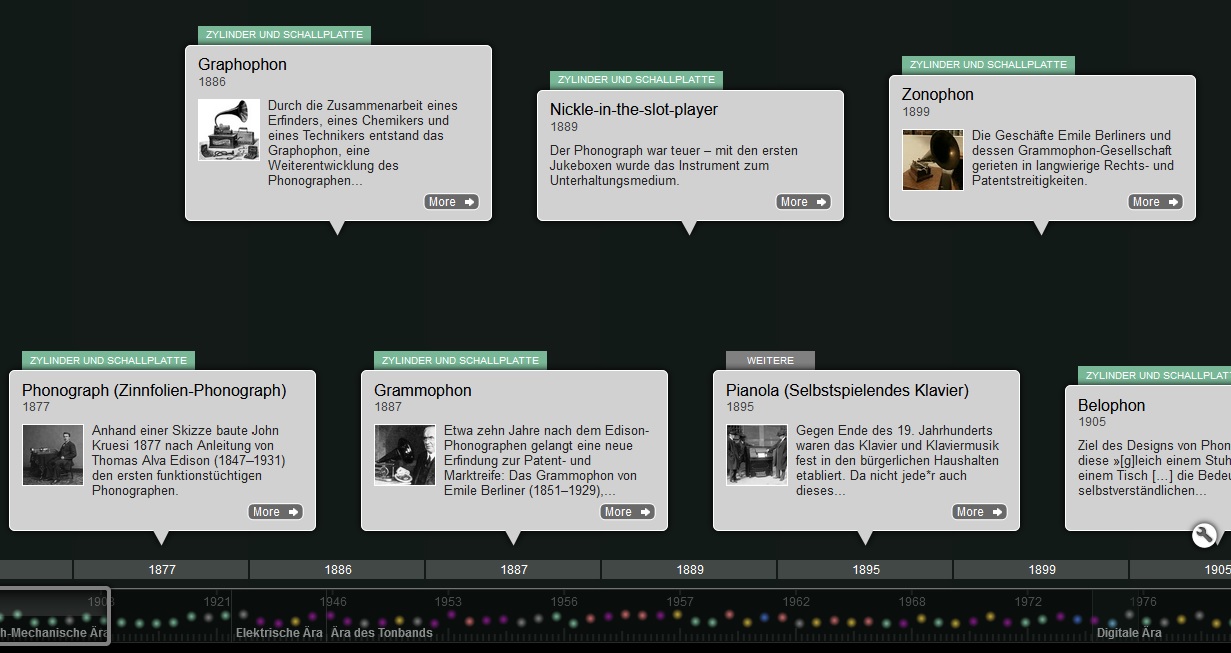Image resolution: width=1231 pixels, height=653 pixels.
Task: Select Ära des Tonbands section
Action: coord(381,633)
